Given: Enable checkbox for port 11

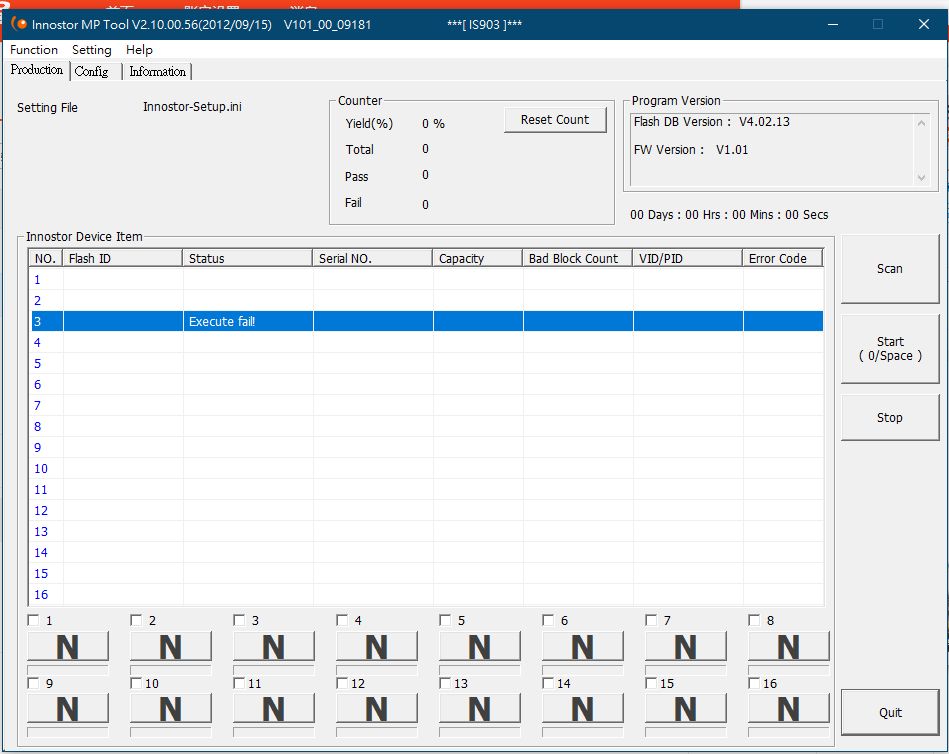Looking at the screenshot, I should point(239,683).
